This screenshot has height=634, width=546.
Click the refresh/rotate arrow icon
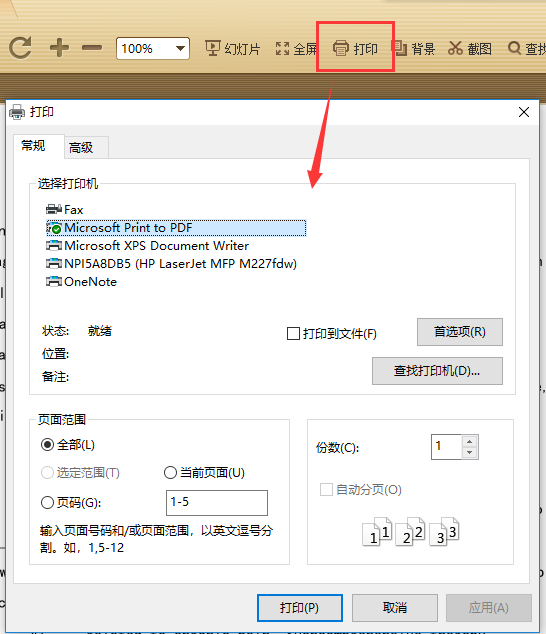[x=20, y=48]
